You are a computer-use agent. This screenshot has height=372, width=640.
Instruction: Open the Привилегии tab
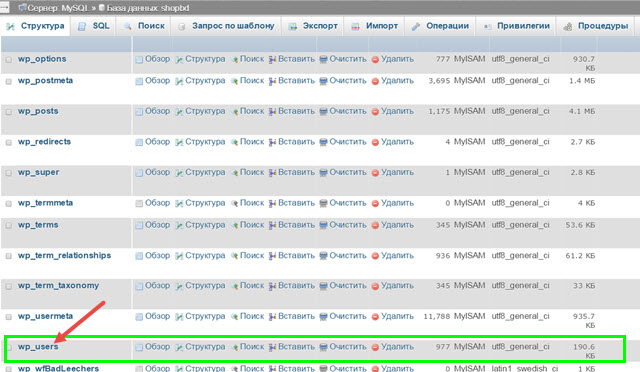pyautogui.click(x=516, y=26)
